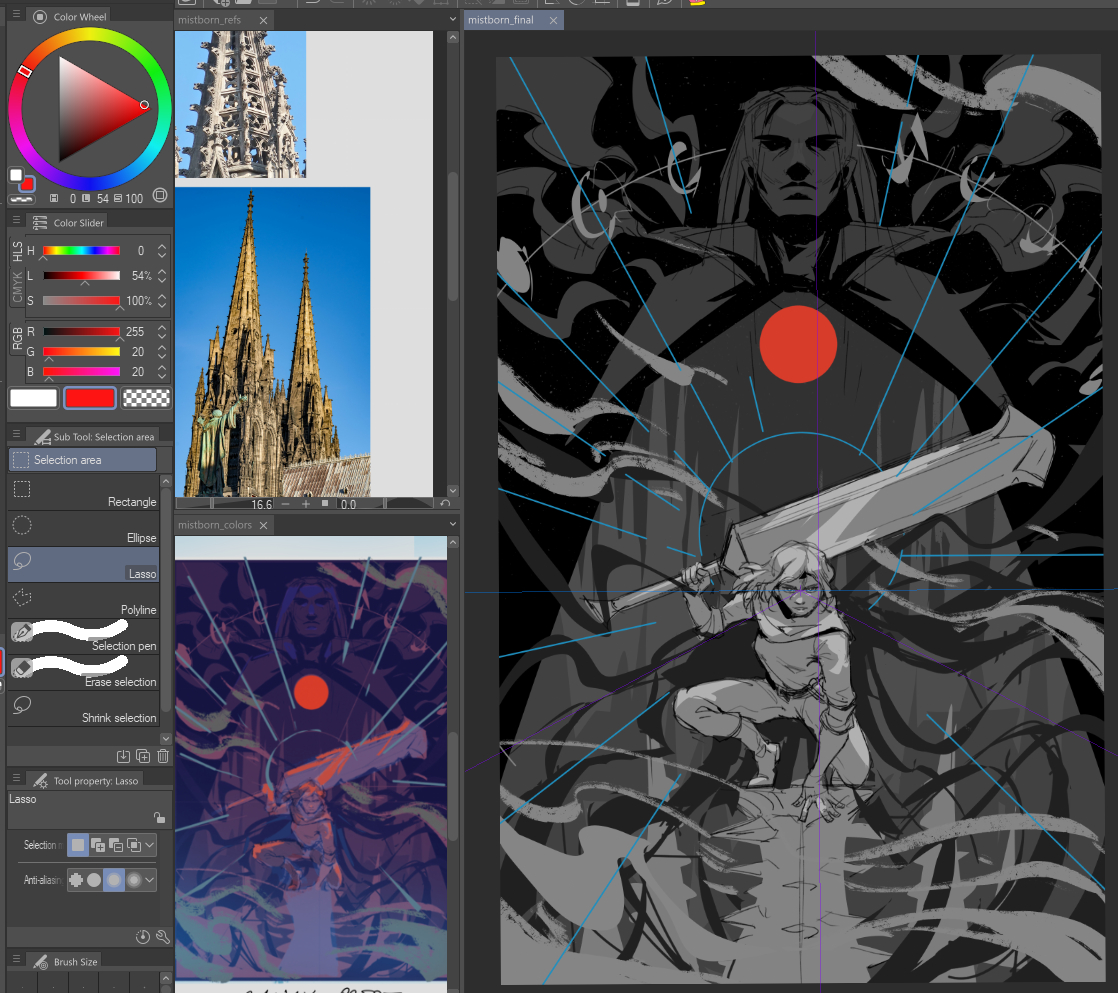Select the Selection pen sub tool
This screenshot has width=1118, height=993.
[83, 634]
